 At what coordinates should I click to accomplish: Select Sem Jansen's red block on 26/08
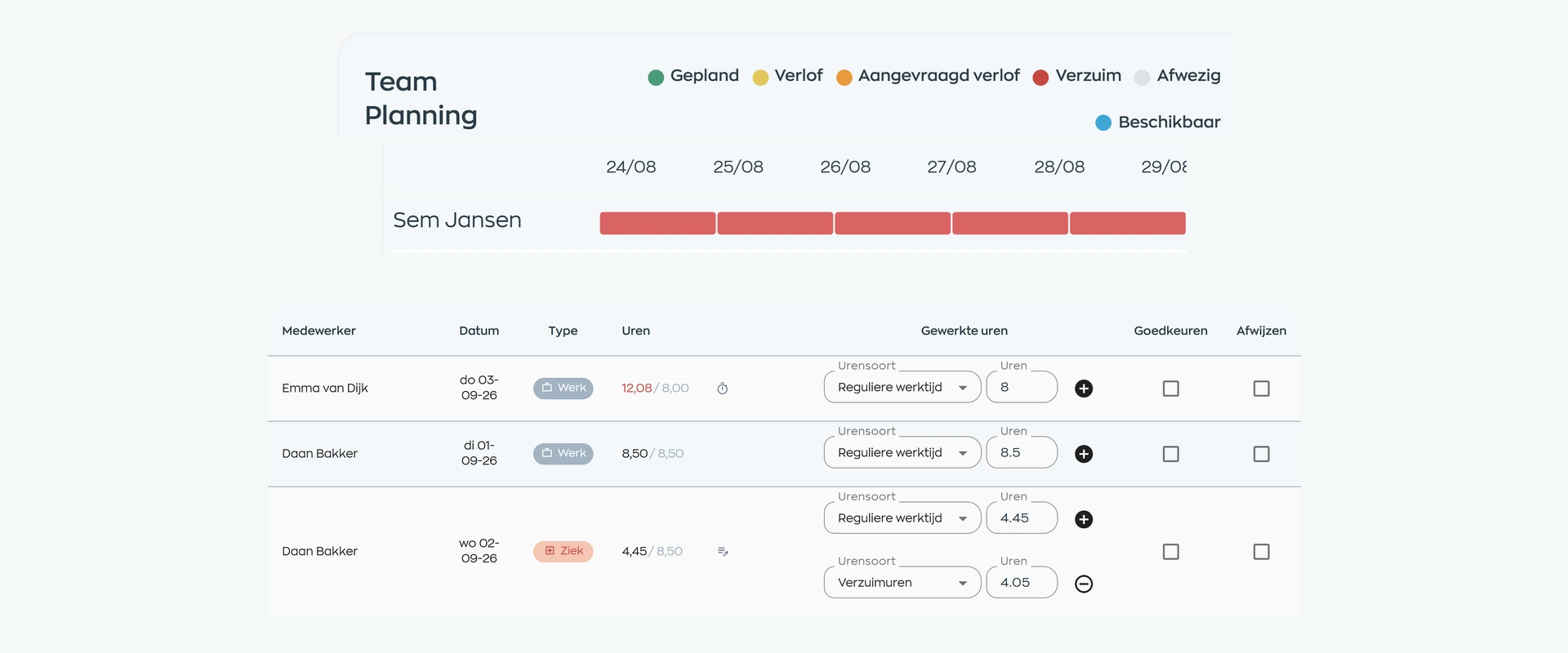(x=893, y=223)
